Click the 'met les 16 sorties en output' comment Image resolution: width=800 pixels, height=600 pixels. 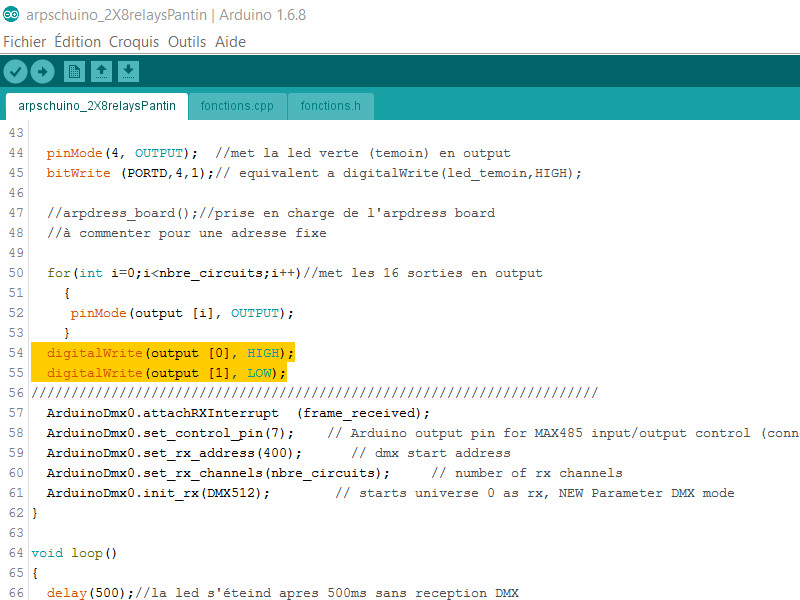pyautogui.click(x=423, y=273)
